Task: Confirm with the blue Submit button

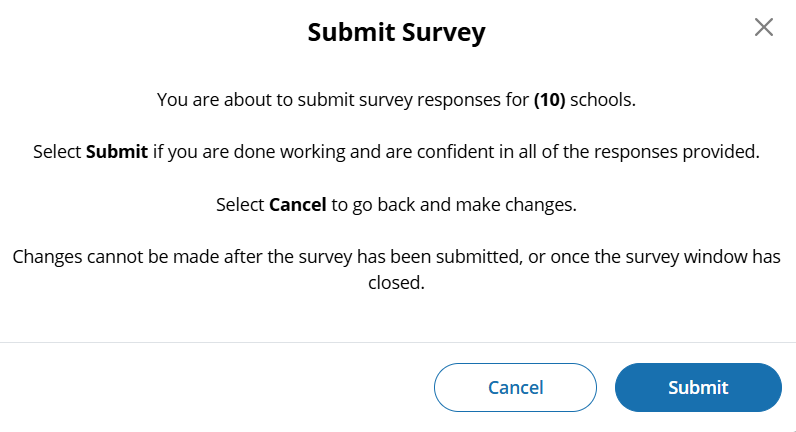Action: pos(698,388)
